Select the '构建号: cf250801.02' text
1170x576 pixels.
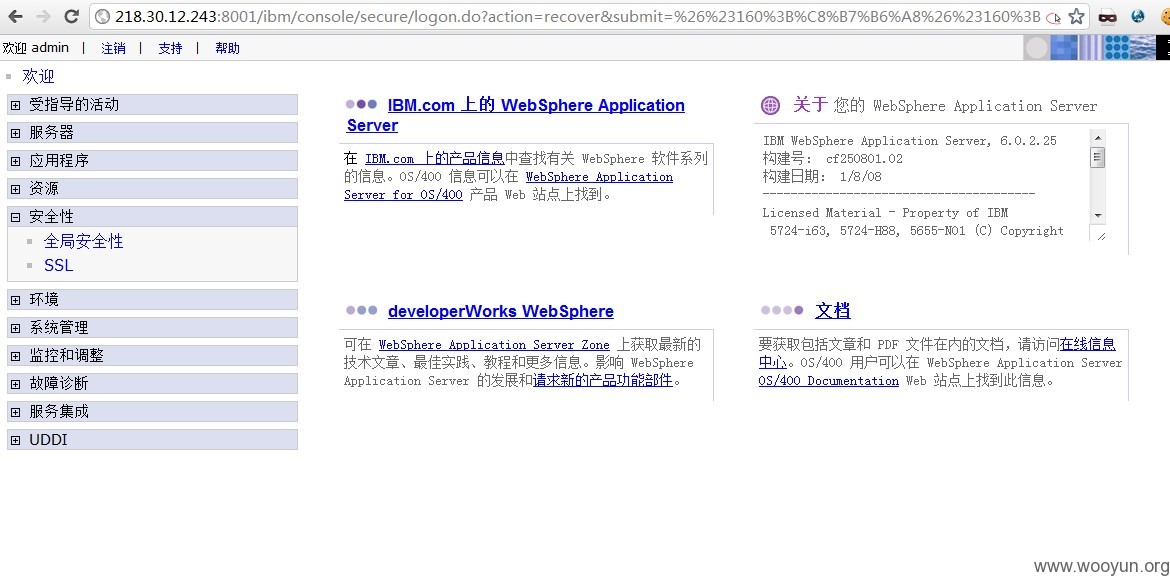pos(832,159)
